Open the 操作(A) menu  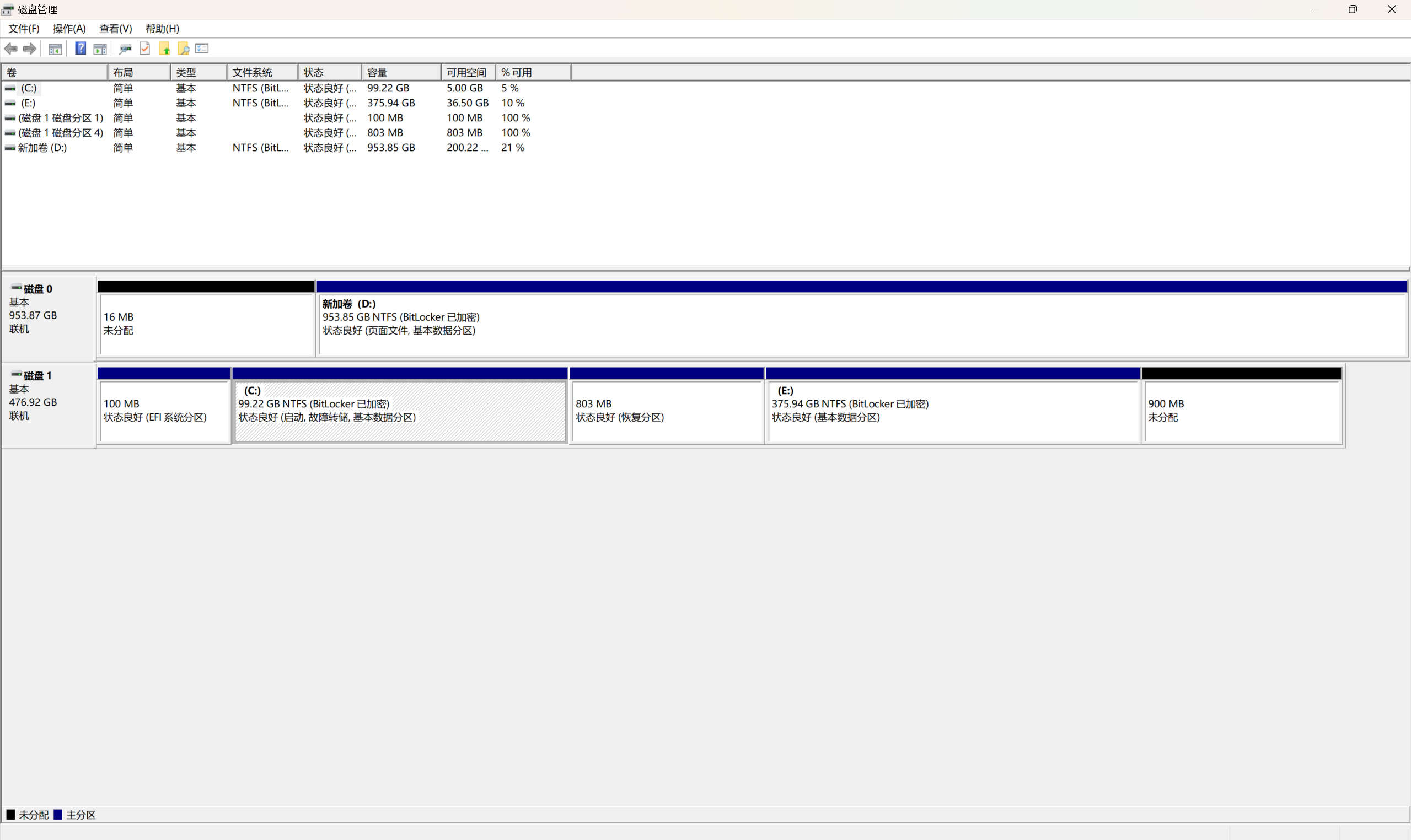coord(69,28)
